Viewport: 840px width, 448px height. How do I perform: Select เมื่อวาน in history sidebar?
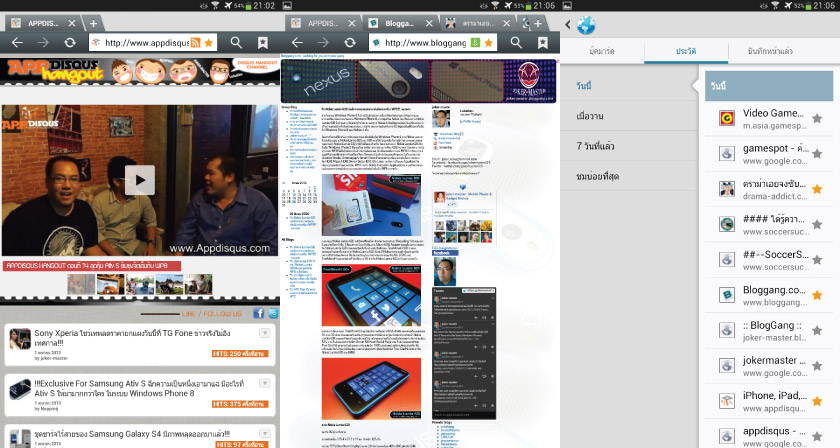629,116
